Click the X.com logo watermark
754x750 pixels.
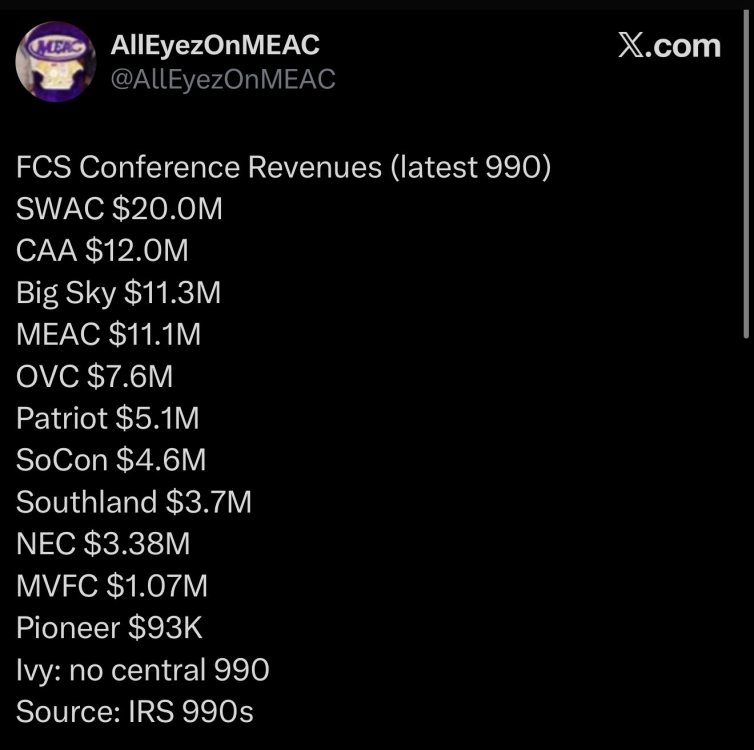[x=669, y=46]
